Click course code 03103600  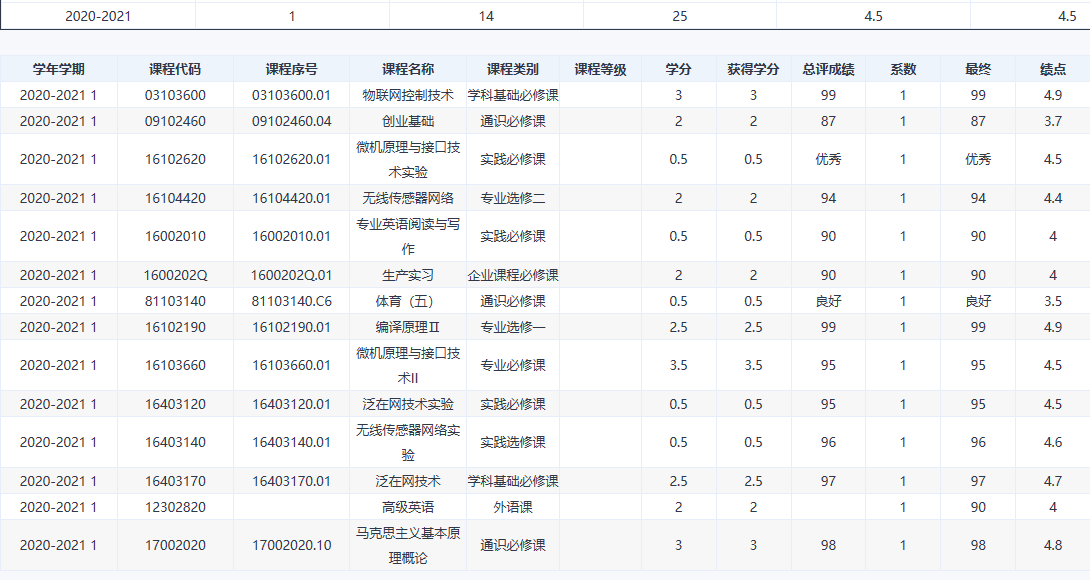(175, 95)
